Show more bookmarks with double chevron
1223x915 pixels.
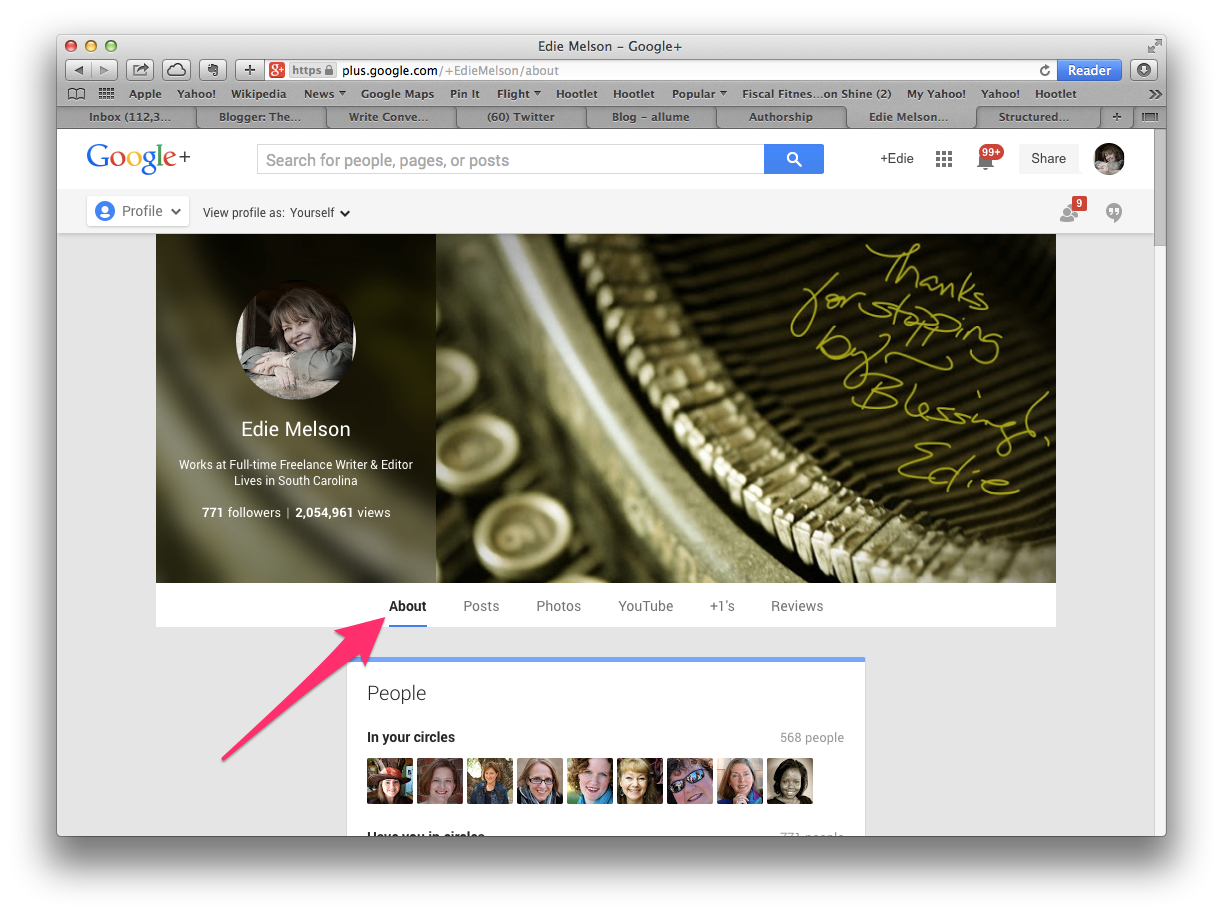pyautogui.click(x=1155, y=94)
